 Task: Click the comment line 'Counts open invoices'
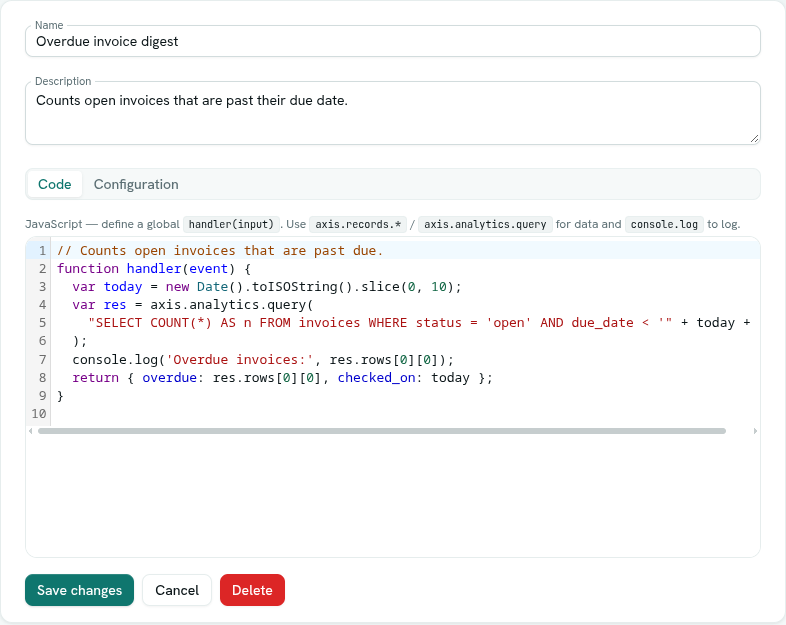coord(220,250)
